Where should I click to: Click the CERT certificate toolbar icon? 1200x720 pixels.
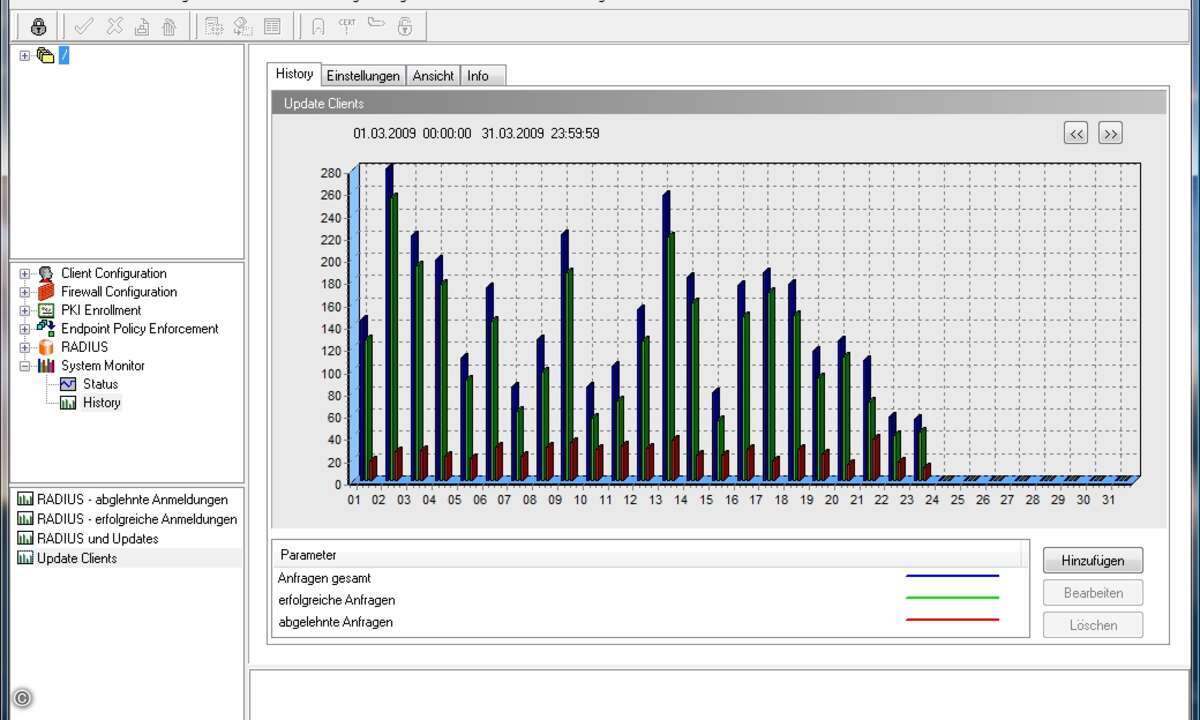[347, 26]
